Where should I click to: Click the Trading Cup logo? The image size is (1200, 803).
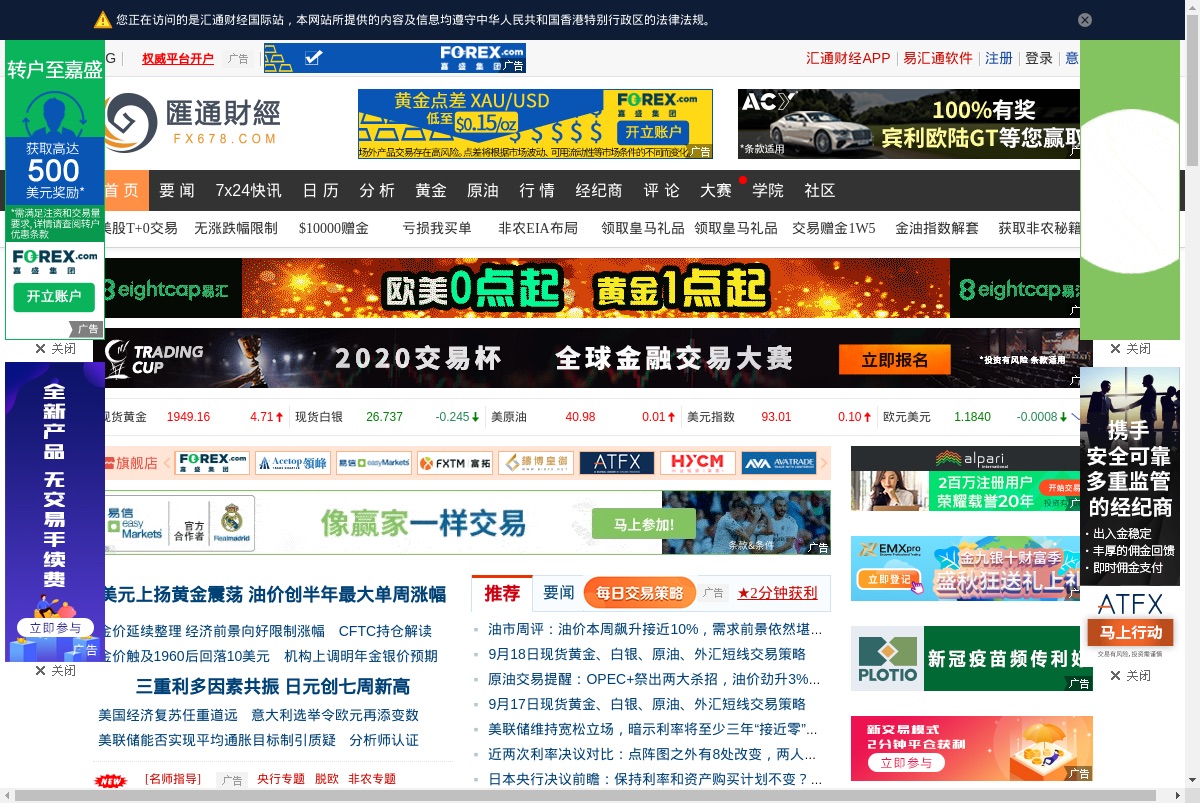[156, 357]
